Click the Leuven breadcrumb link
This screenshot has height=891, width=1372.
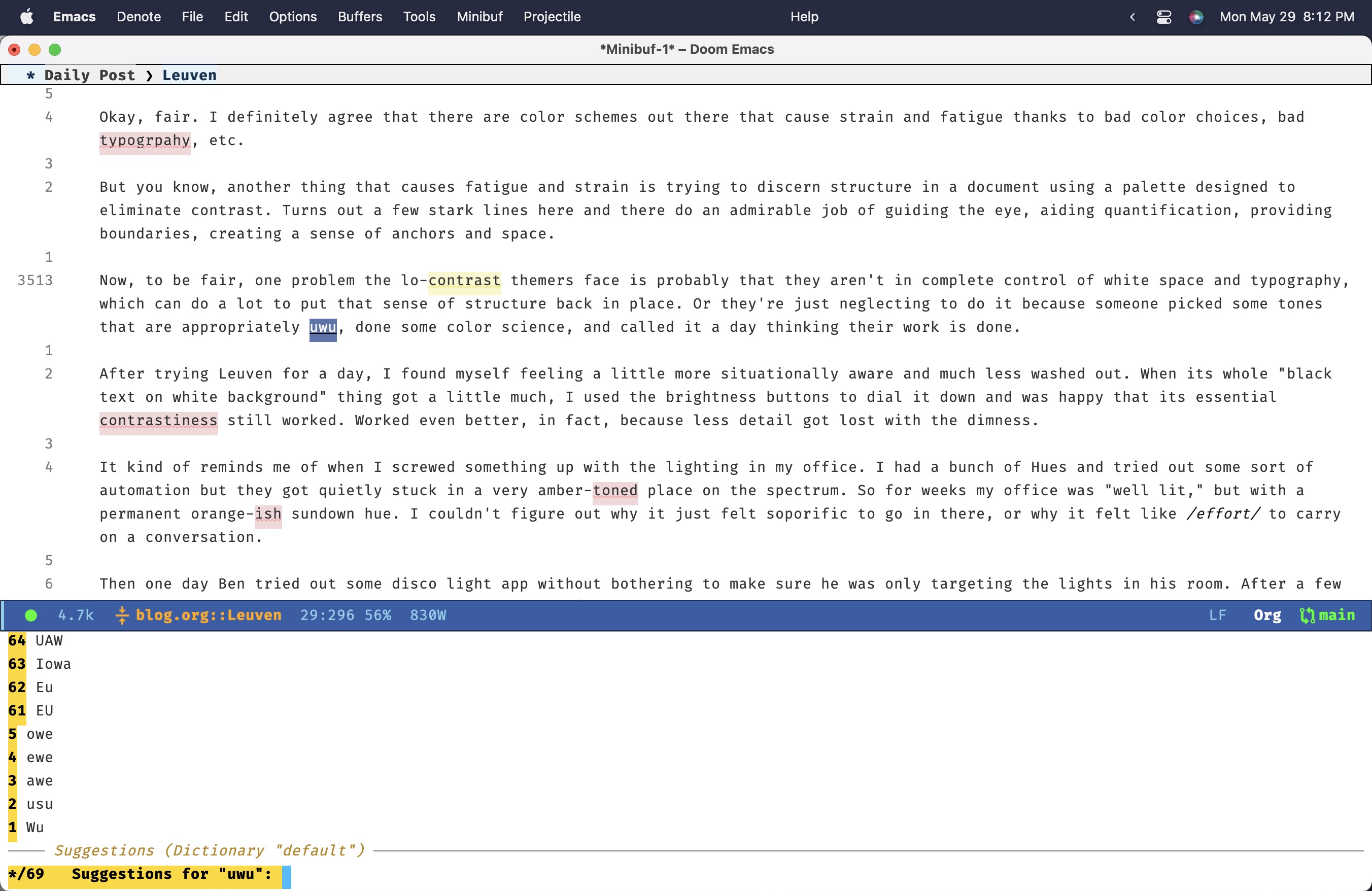(189, 75)
